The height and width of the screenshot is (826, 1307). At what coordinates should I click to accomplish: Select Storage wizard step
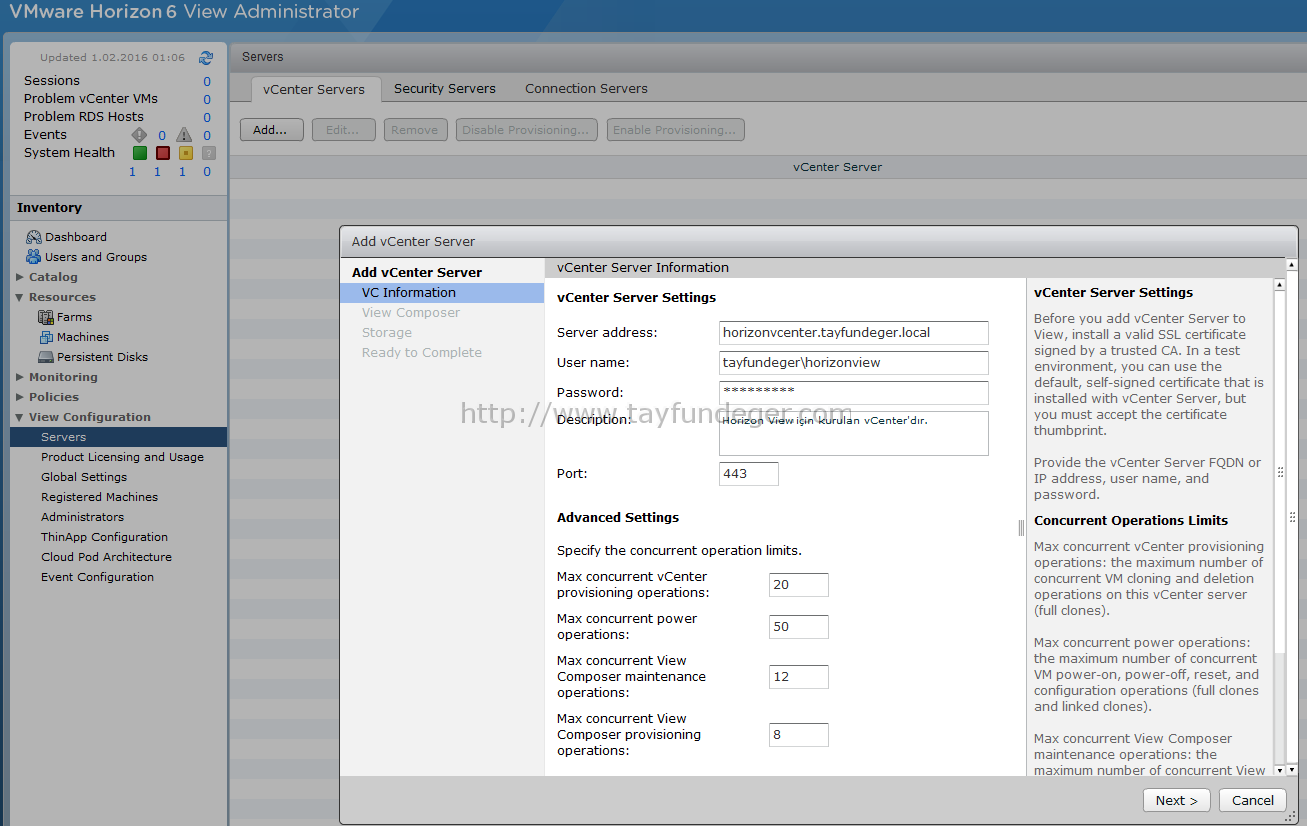coord(387,333)
